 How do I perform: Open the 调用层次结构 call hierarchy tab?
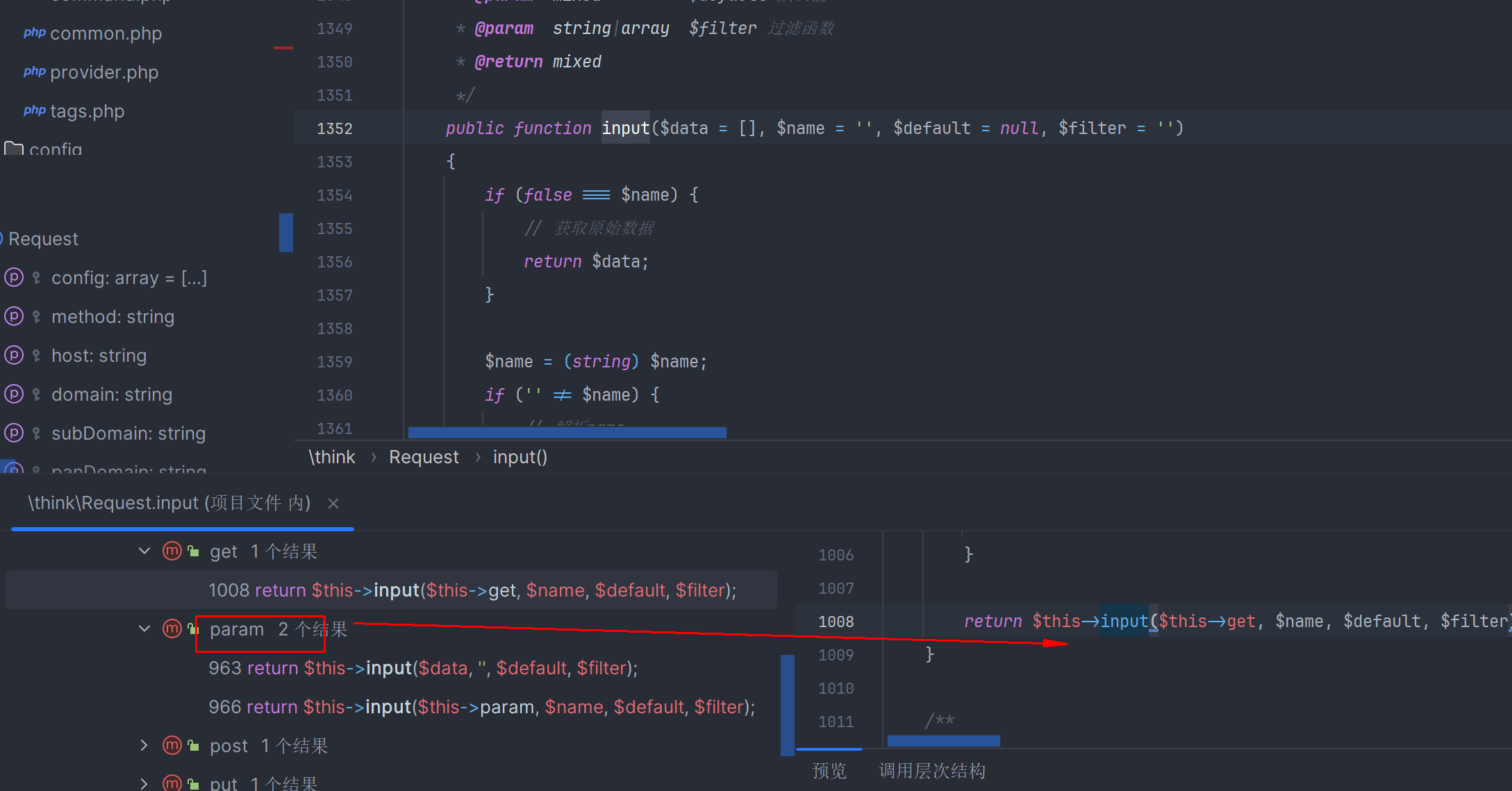tap(932, 771)
